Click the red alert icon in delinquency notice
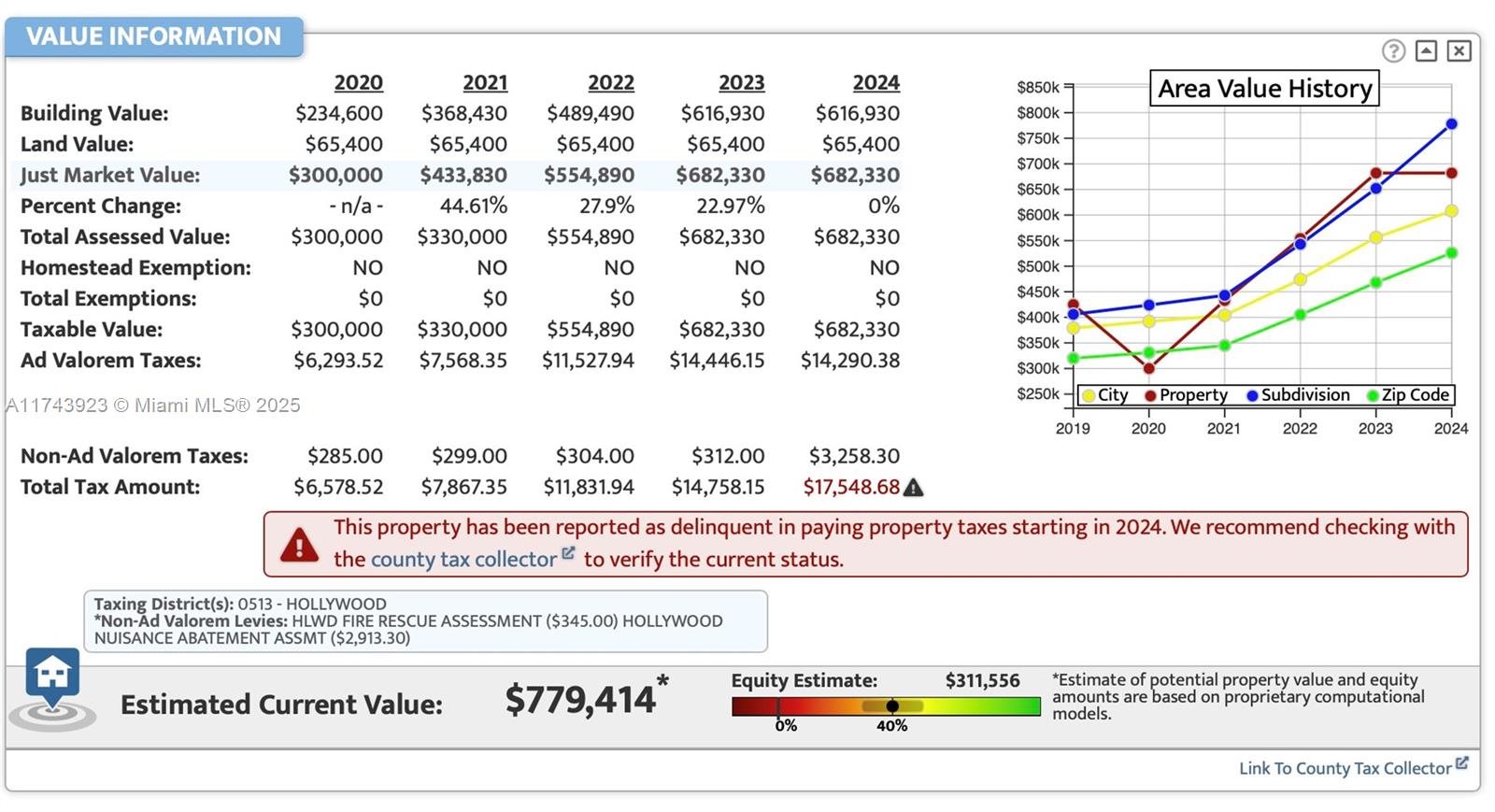The height and width of the screenshot is (812, 1495). pyautogui.click(x=299, y=544)
